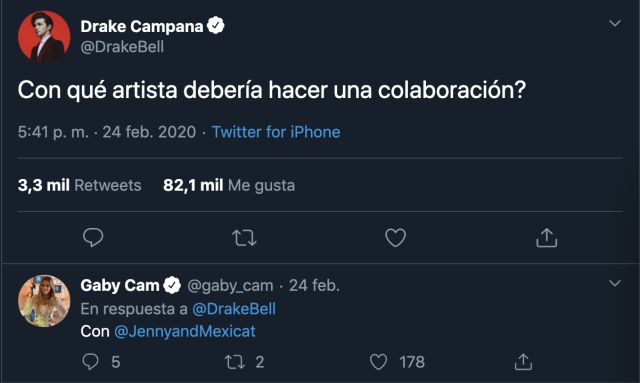Like Drake Campana's main tweet
Image resolution: width=640 pixels, height=383 pixels.
[x=396, y=238]
